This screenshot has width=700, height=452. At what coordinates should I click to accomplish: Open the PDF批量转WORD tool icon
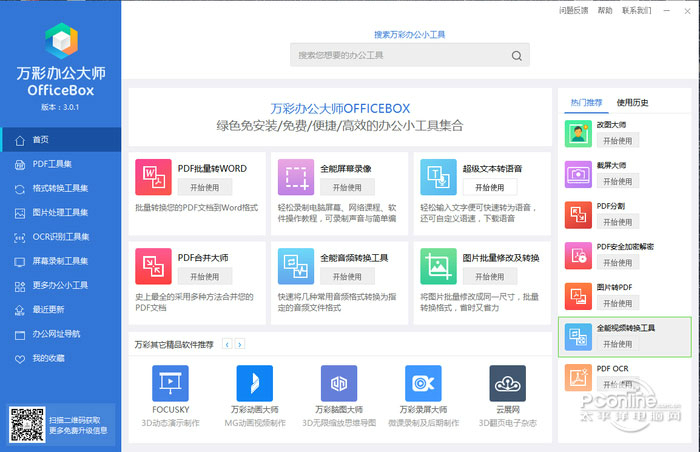tap(154, 176)
